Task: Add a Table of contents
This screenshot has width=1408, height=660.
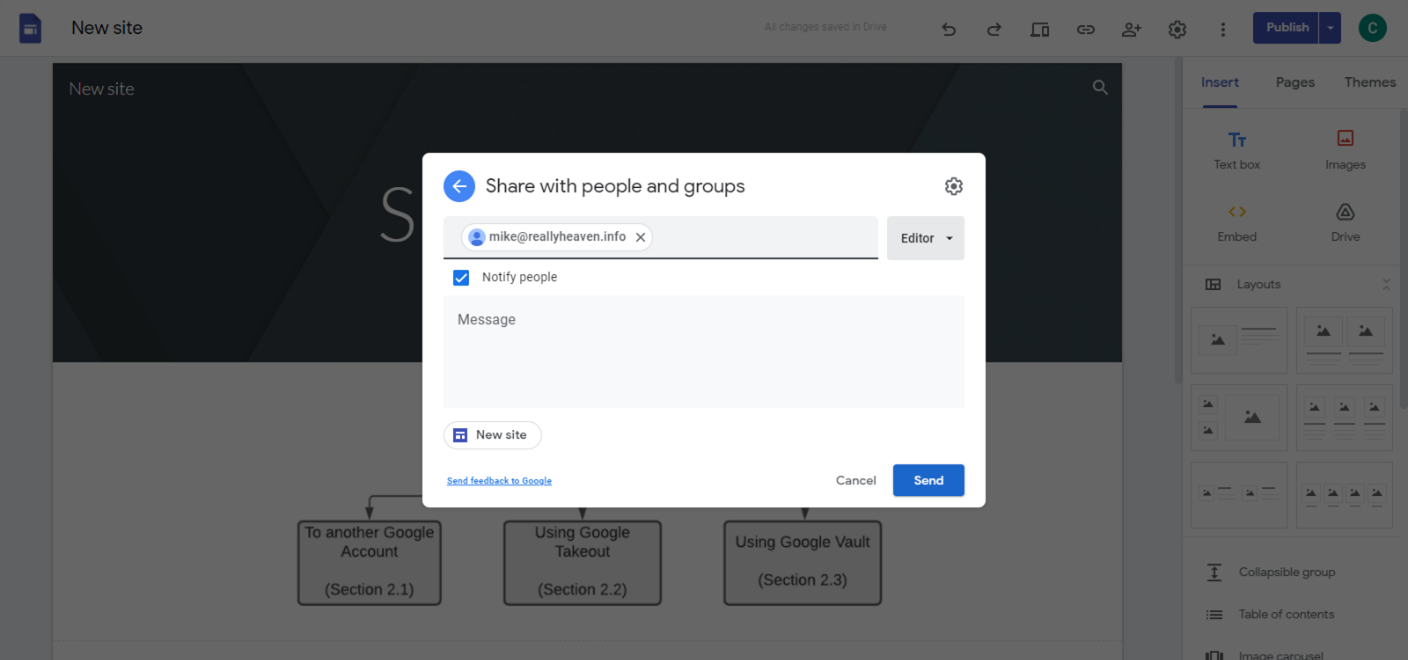Action: click(x=1286, y=614)
